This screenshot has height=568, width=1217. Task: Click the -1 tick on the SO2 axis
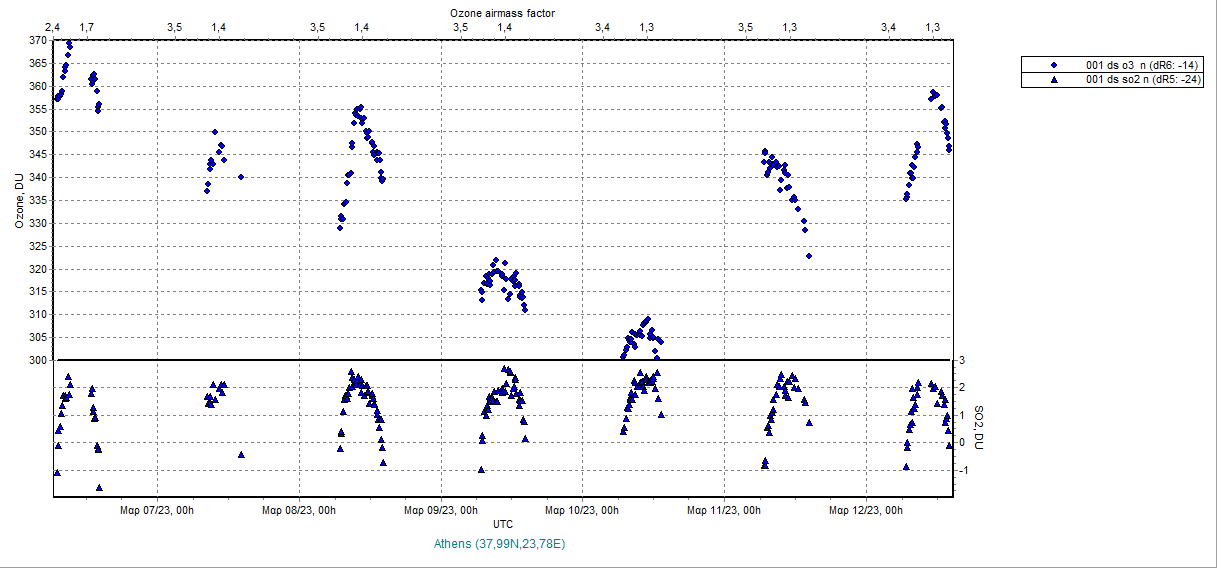click(964, 470)
